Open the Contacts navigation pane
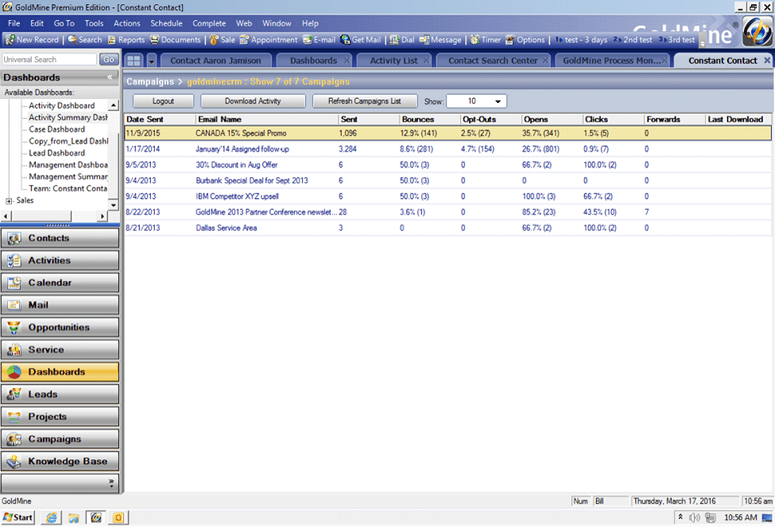Image resolution: width=775 pixels, height=527 pixels. [60, 238]
